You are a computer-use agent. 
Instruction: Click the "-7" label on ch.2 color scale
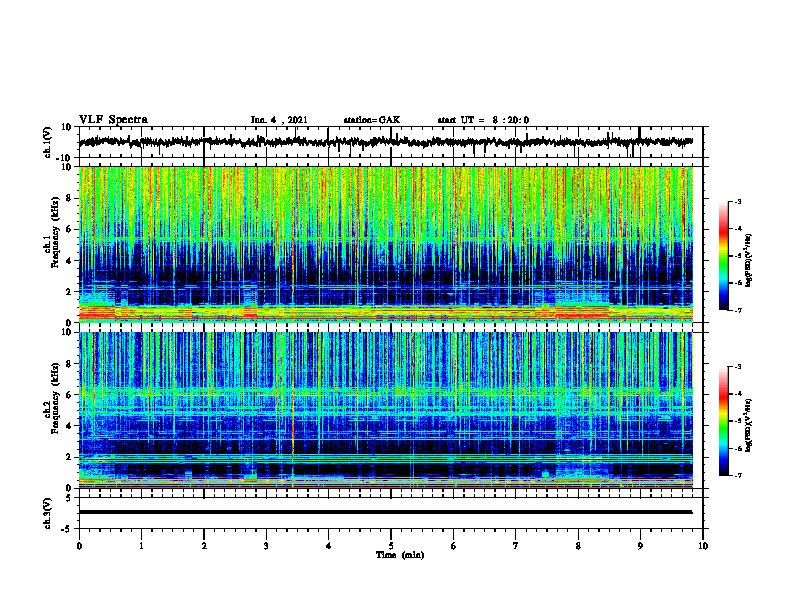(x=737, y=476)
